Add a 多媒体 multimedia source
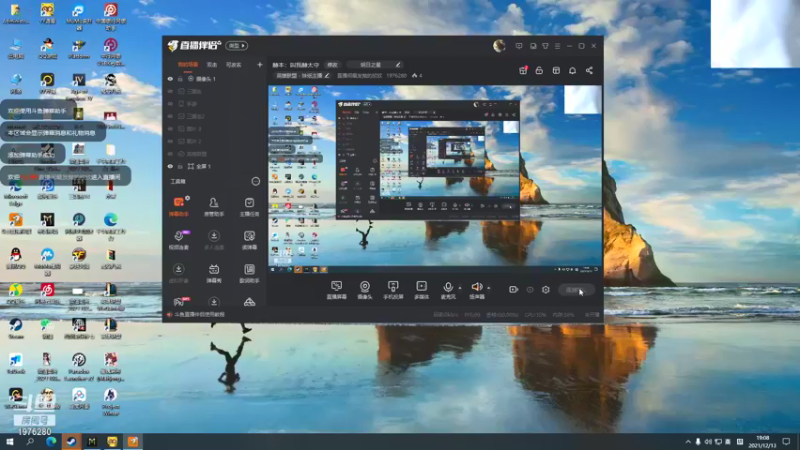800x450 pixels. point(421,289)
